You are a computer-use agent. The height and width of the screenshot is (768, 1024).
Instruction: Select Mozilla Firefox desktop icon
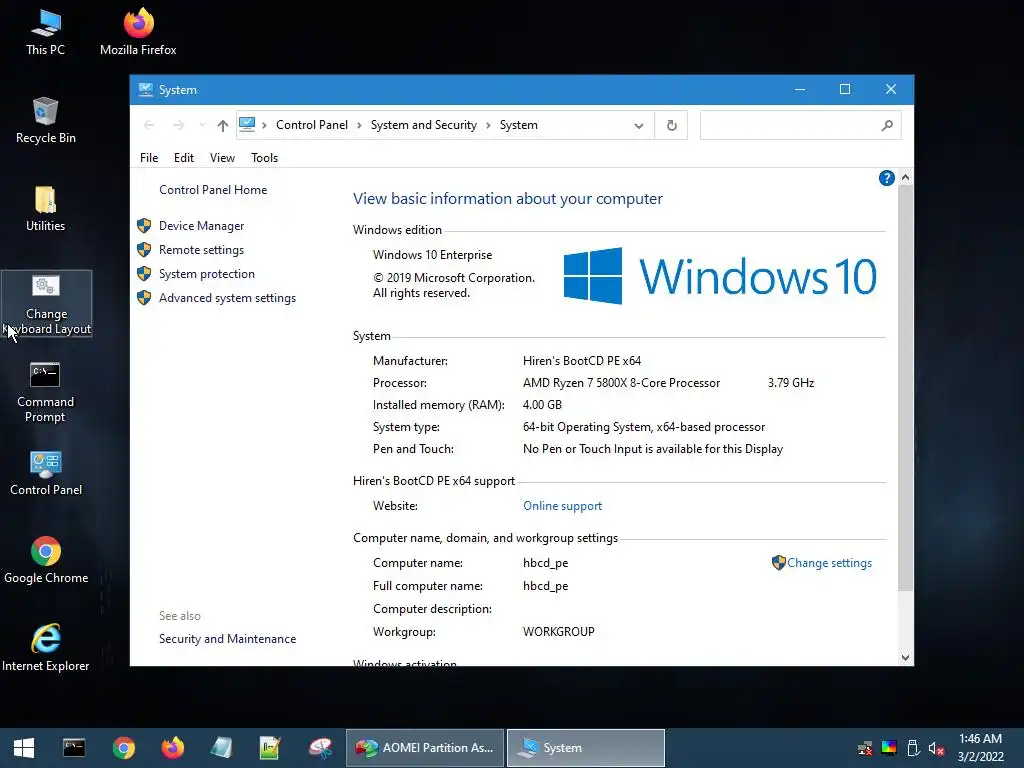138,33
